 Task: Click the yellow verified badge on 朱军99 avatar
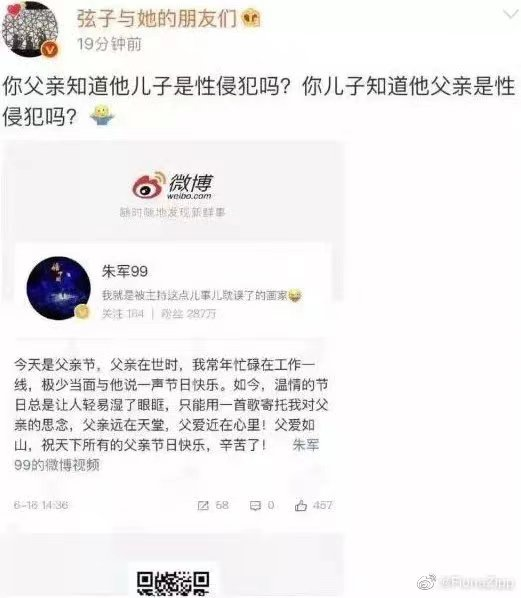(82, 312)
